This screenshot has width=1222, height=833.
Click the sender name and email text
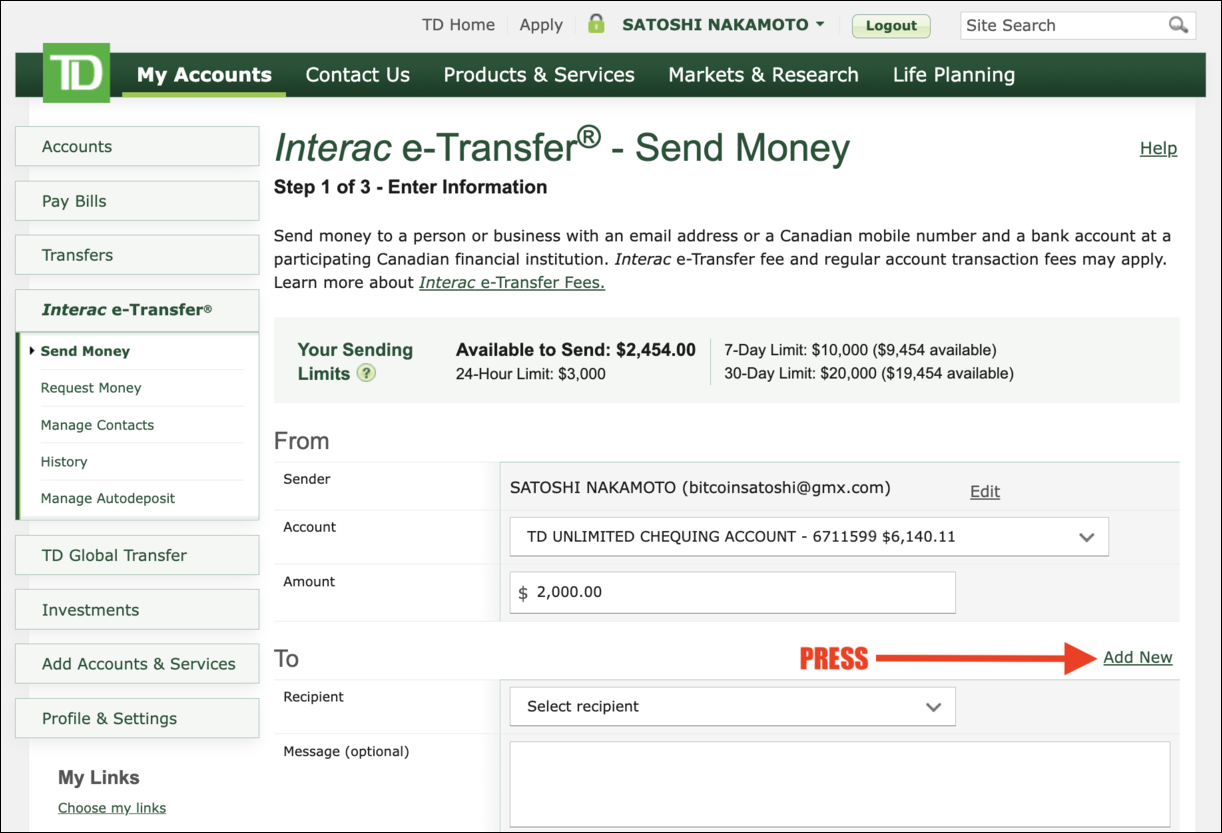pos(700,488)
